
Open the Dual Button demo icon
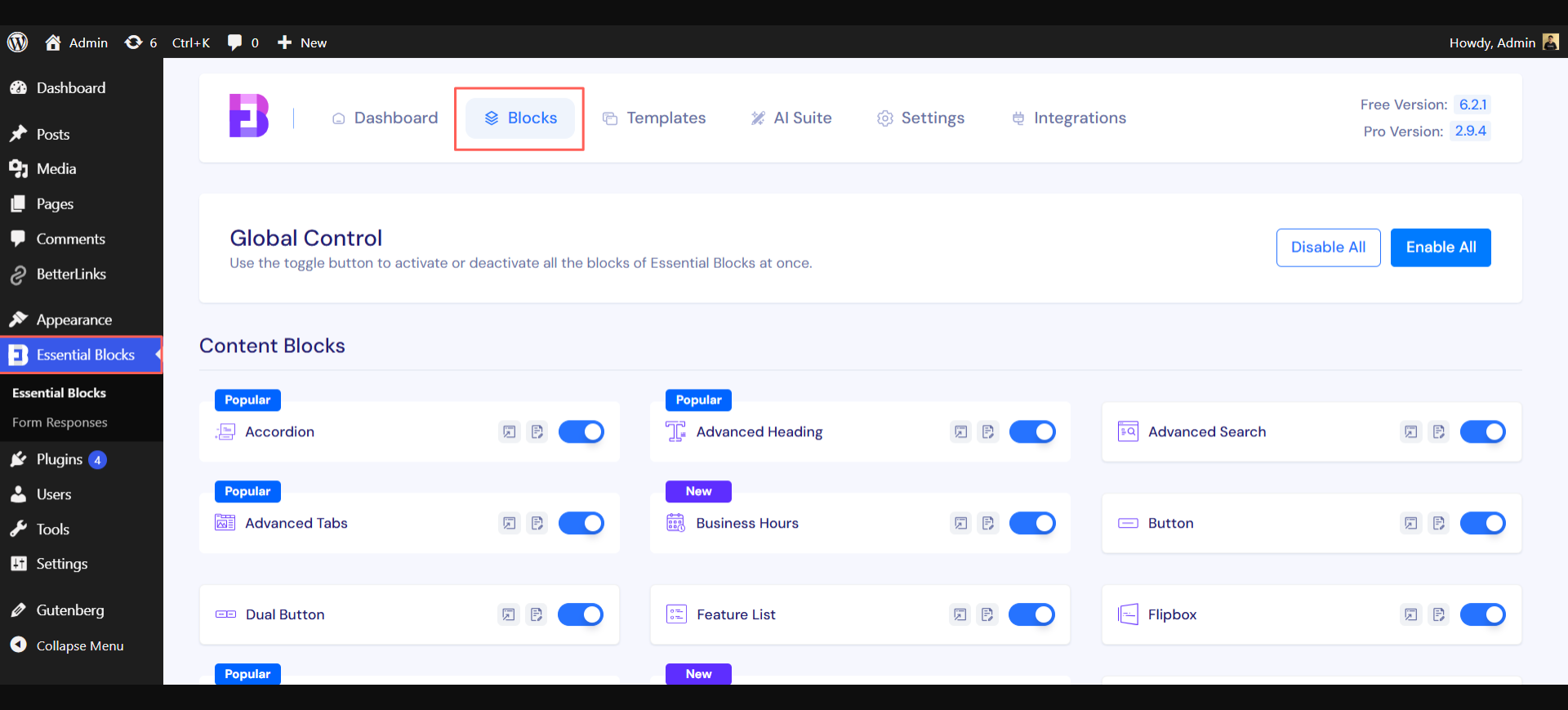point(509,614)
